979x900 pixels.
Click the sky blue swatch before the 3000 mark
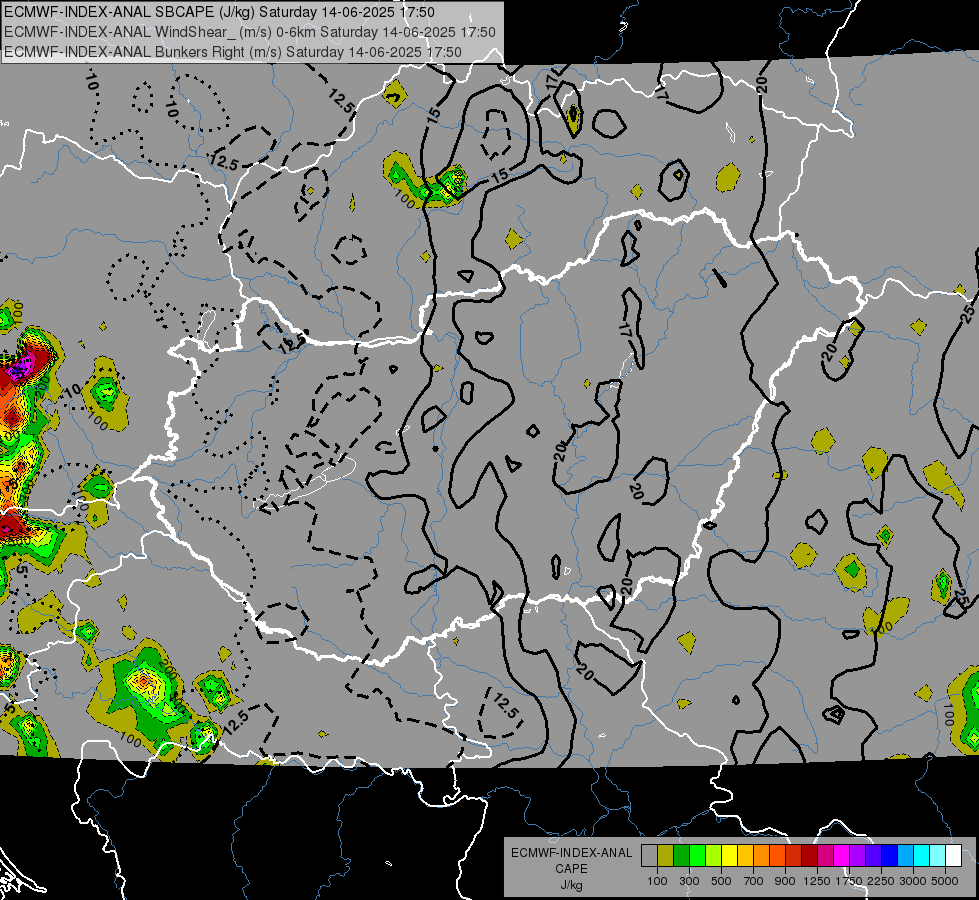(905, 855)
